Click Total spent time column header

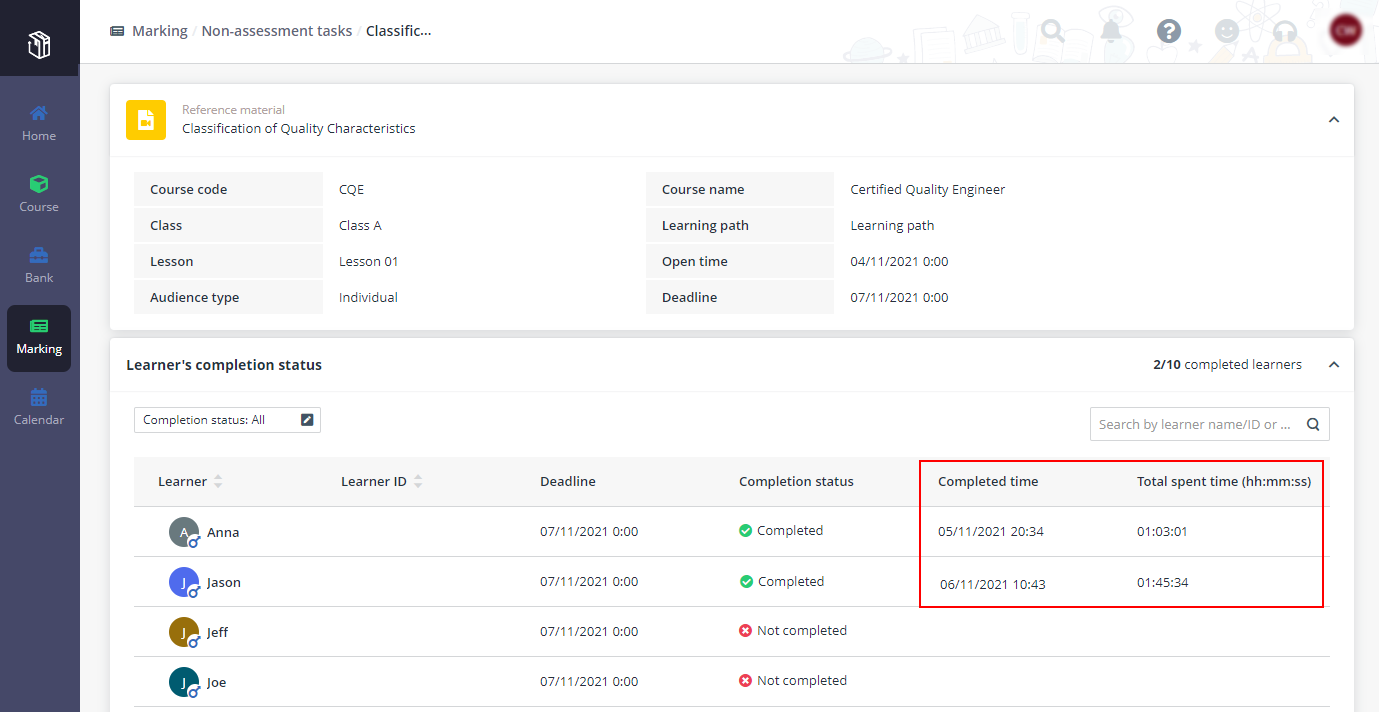(1224, 481)
